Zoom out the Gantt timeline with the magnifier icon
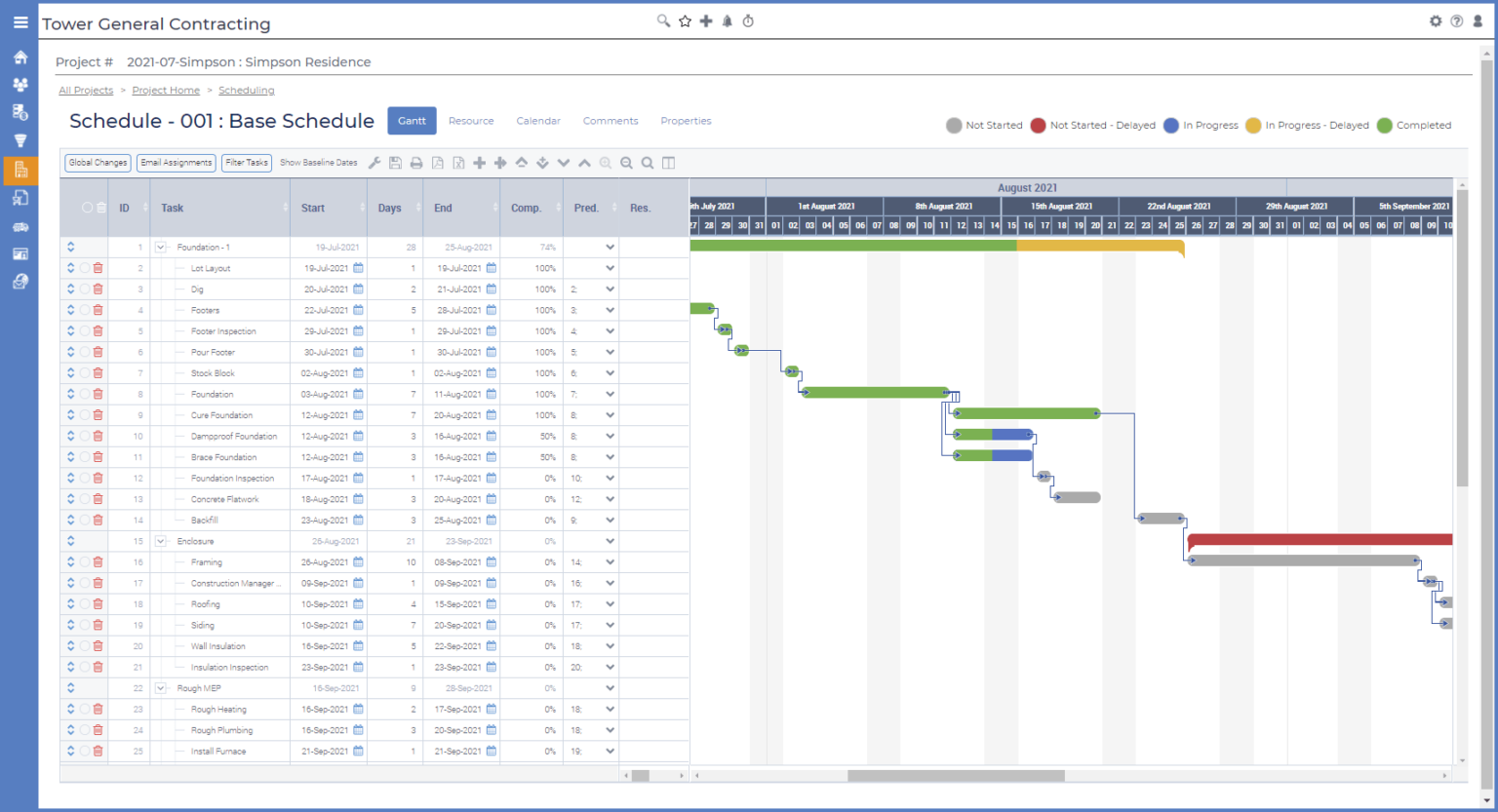Screen dimensions: 1498x812 tap(626, 163)
